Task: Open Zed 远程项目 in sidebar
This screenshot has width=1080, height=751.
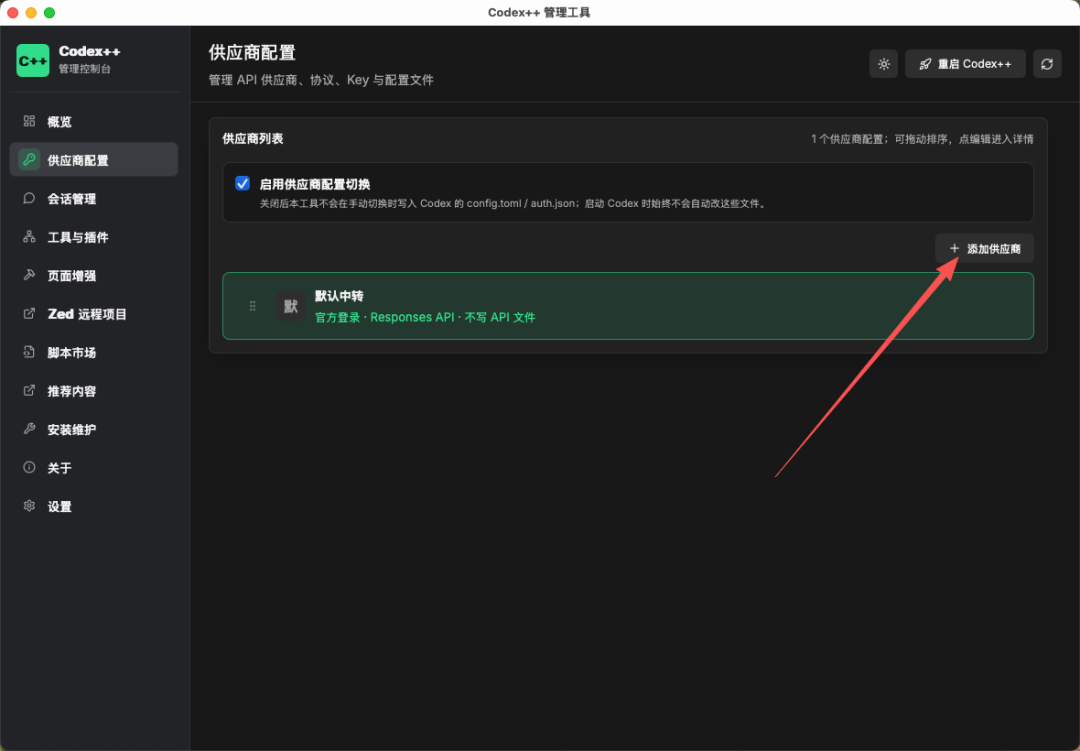Action: coord(94,314)
